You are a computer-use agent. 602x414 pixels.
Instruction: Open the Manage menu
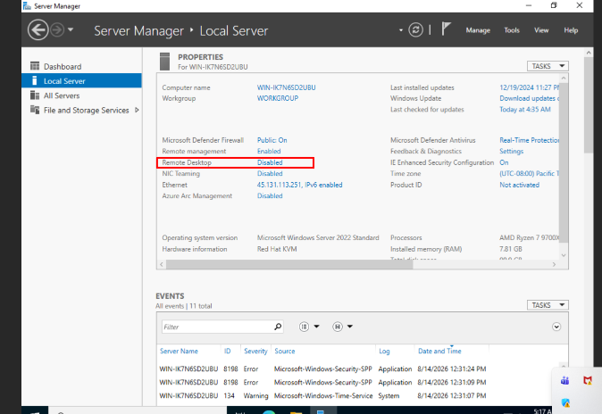point(478,30)
